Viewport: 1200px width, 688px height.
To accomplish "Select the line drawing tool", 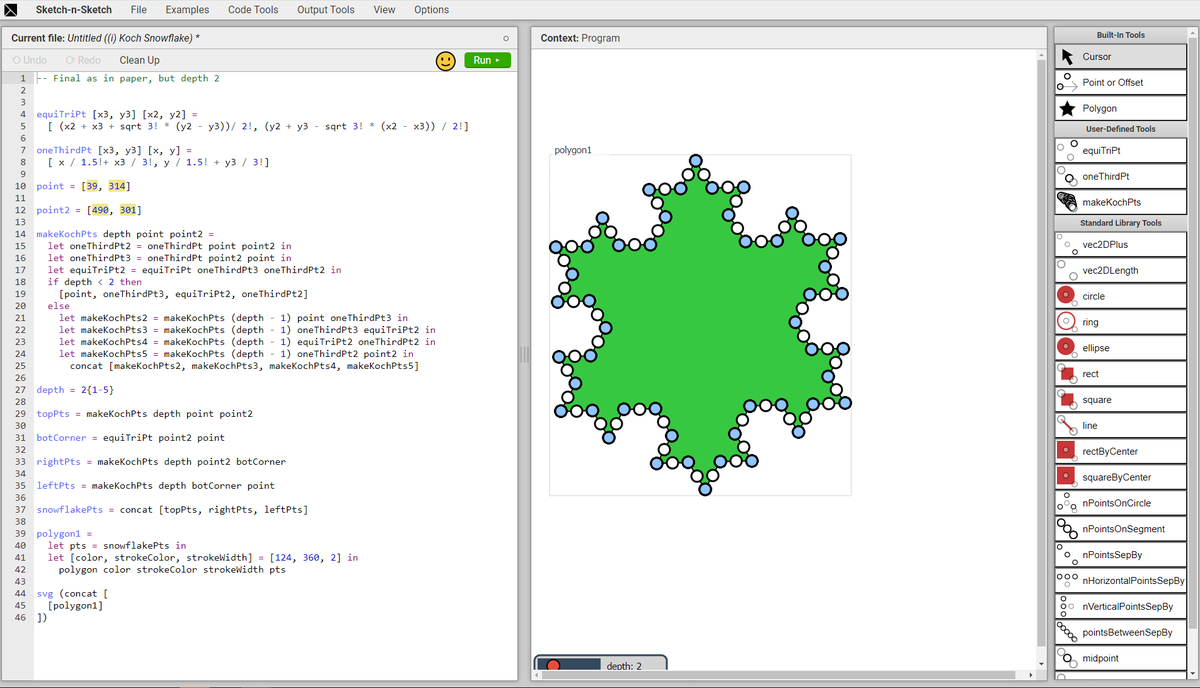I will pos(1121,426).
